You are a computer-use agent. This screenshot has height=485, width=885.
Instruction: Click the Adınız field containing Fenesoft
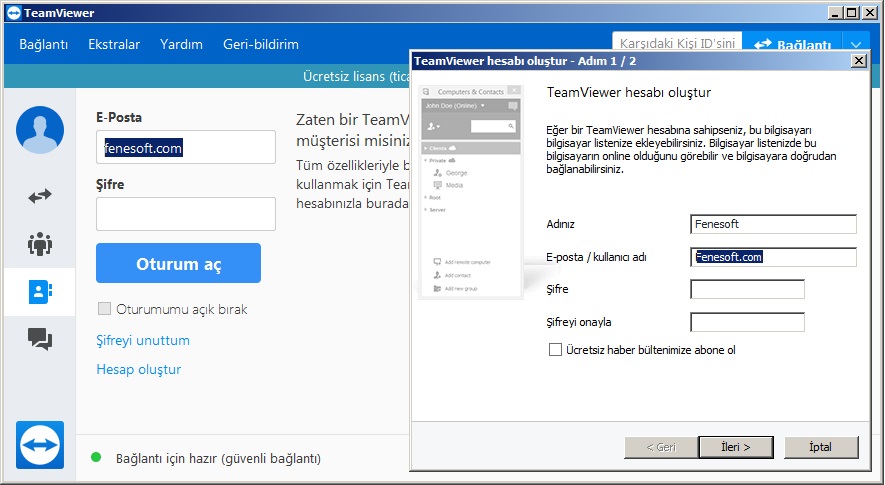tap(773, 224)
